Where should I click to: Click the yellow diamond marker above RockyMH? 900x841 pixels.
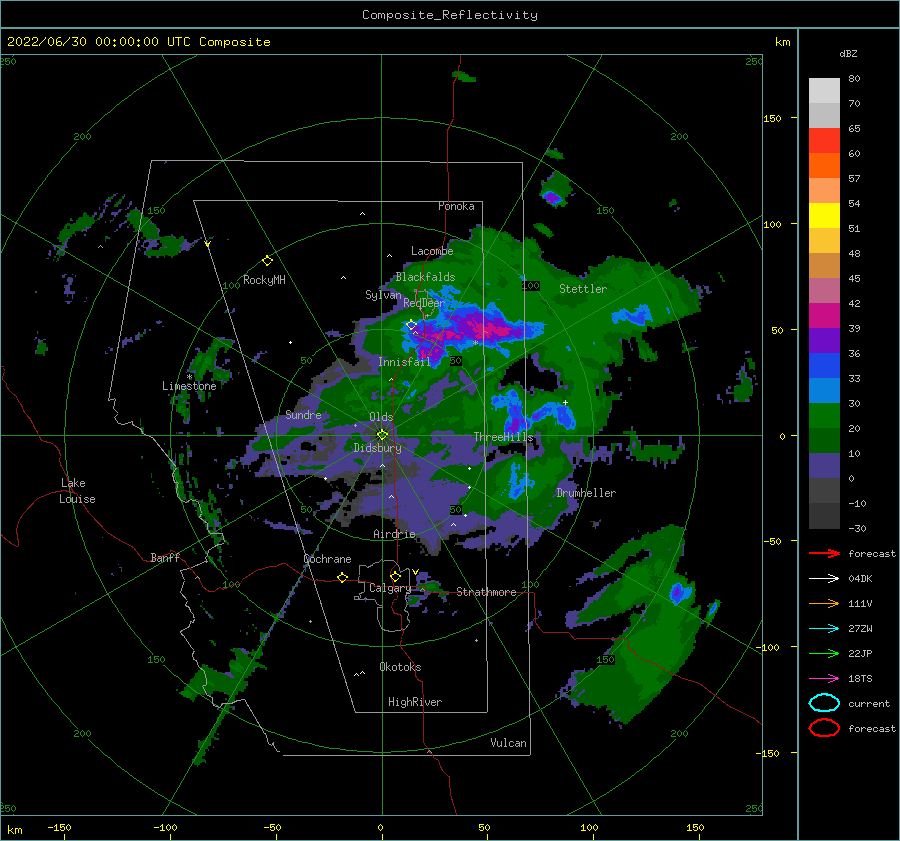click(x=267, y=261)
